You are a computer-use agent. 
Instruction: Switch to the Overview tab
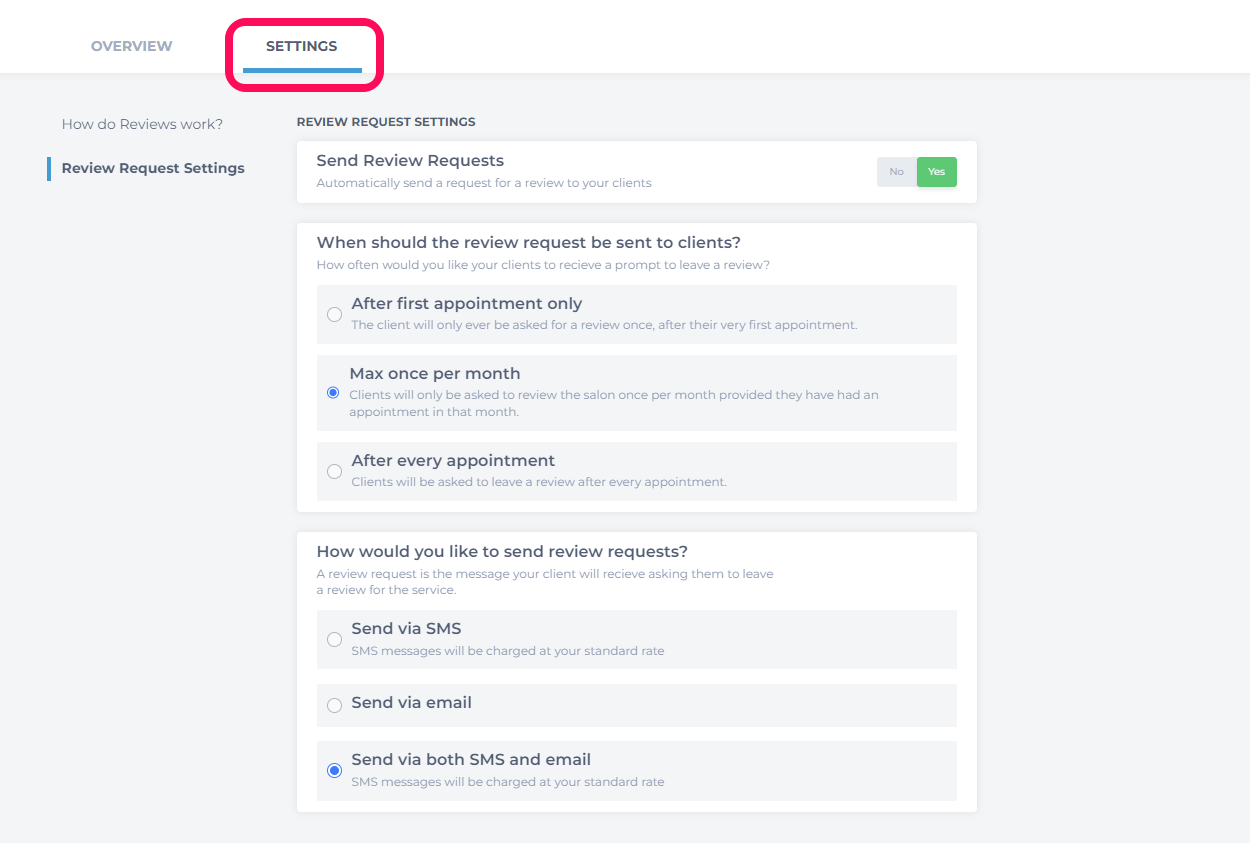tap(131, 46)
